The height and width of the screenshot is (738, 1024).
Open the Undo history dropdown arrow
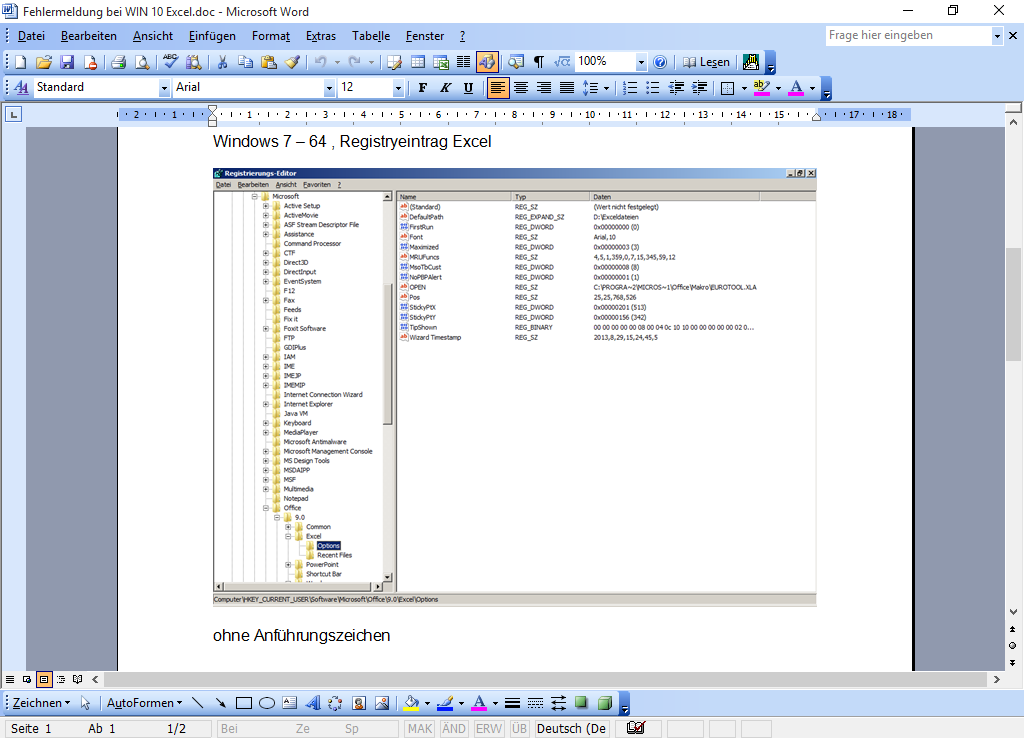click(337, 62)
